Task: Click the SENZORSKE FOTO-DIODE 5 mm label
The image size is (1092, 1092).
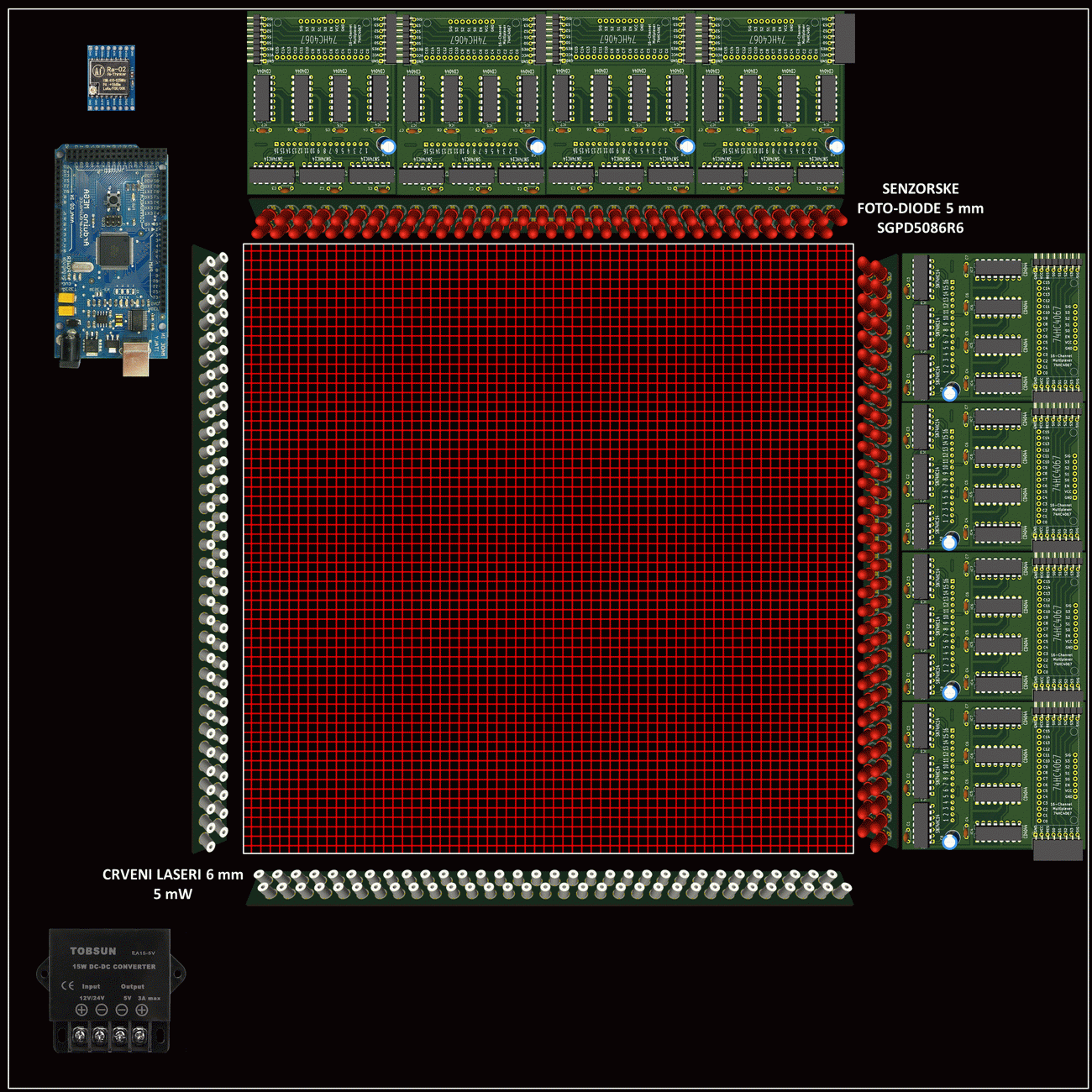Action: point(920,207)
